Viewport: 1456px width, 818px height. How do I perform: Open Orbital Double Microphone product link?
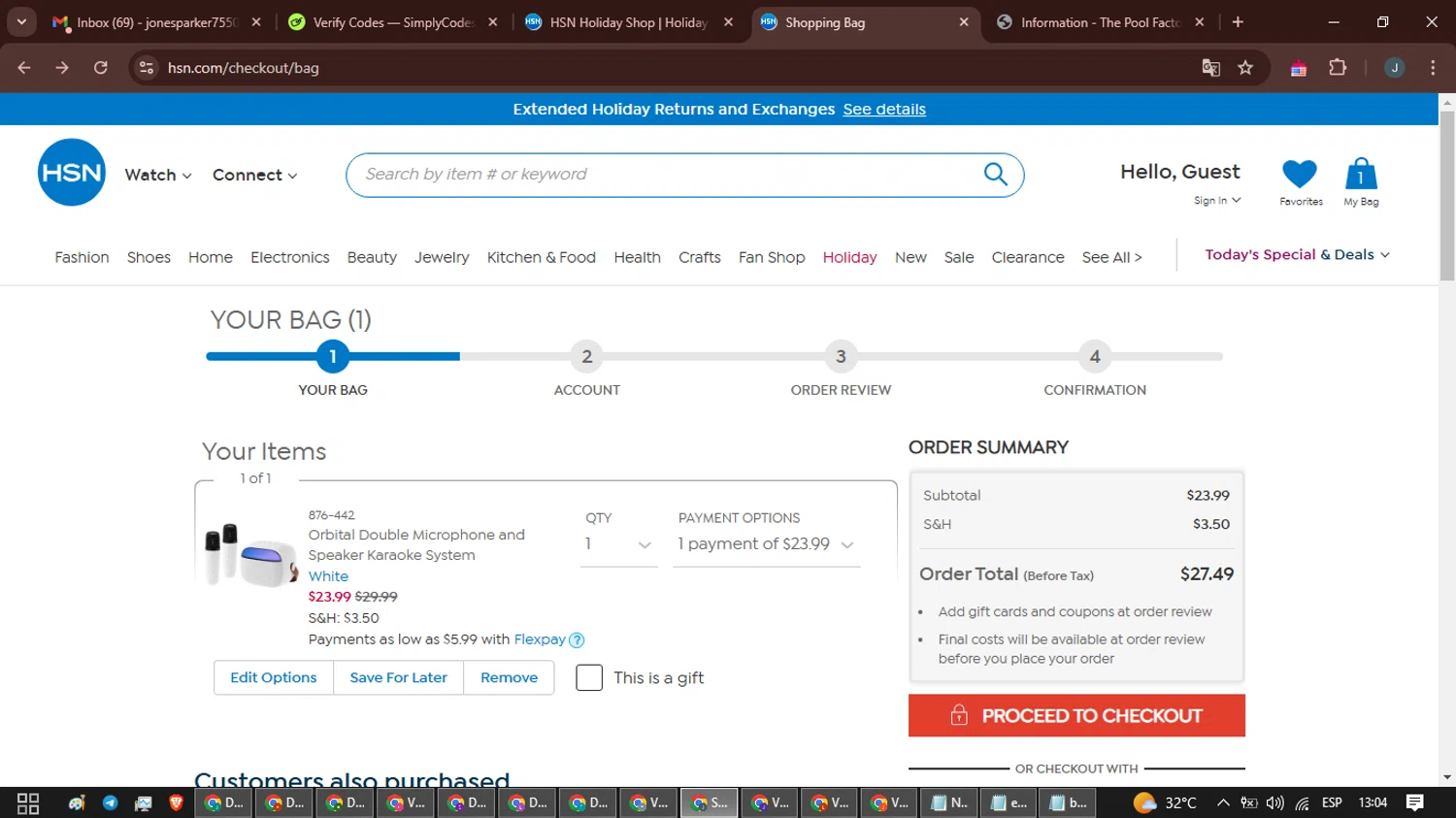point(416,545)
